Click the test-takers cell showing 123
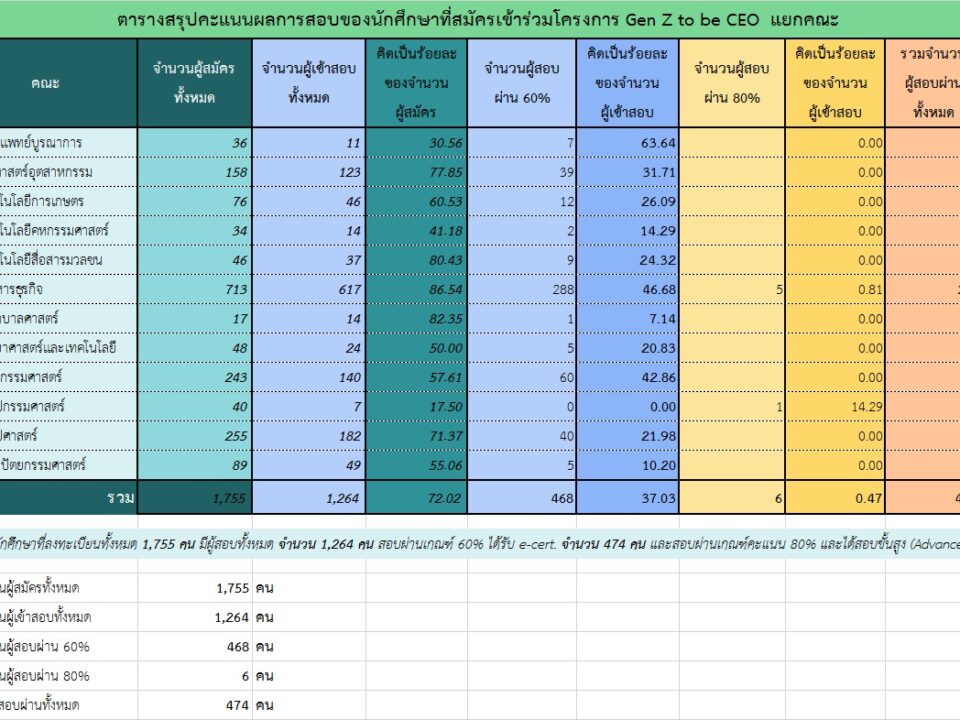 pyautogui.click(x=309, y=172)
